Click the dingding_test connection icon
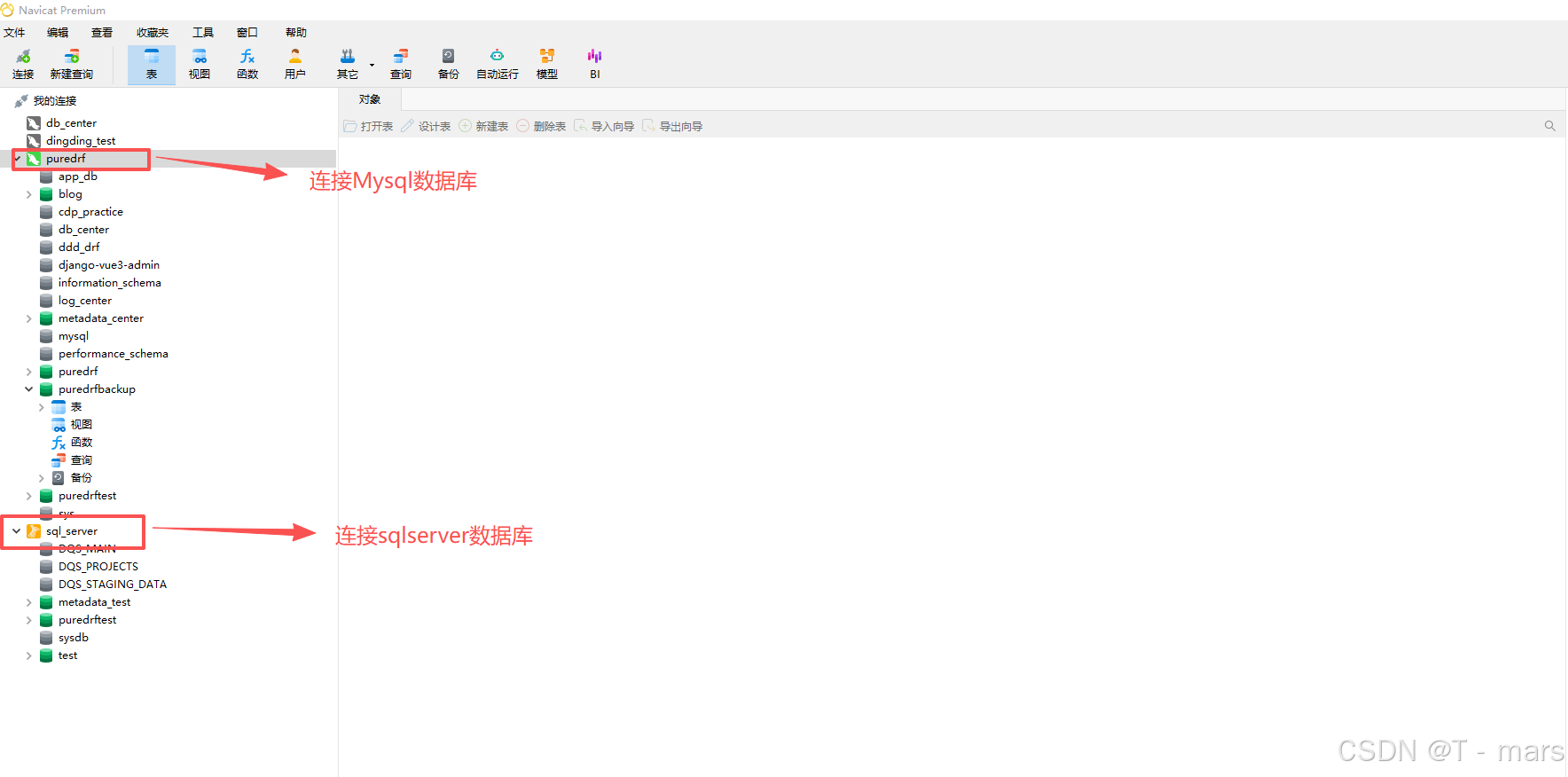Image resolution: width=1568 pixels, height=777 pixels. pos(34,141)
